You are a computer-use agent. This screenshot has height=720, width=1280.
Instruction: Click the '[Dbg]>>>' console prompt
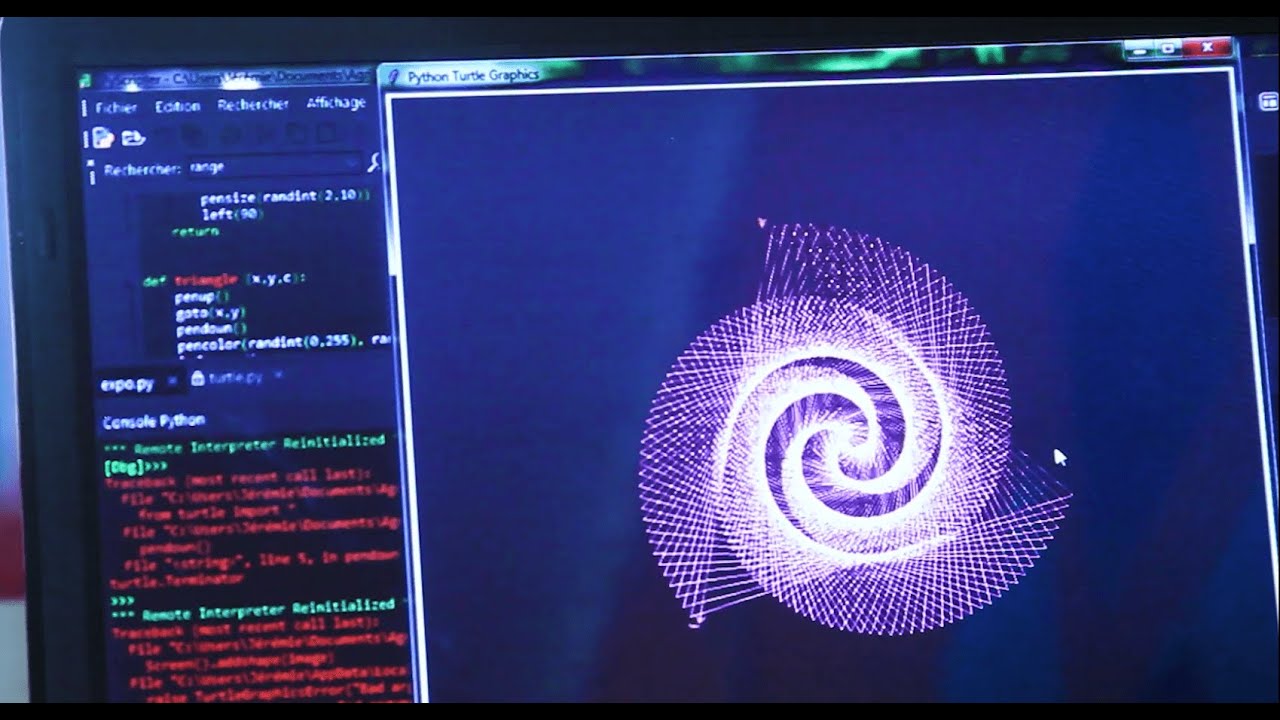(x=135, y=466)
